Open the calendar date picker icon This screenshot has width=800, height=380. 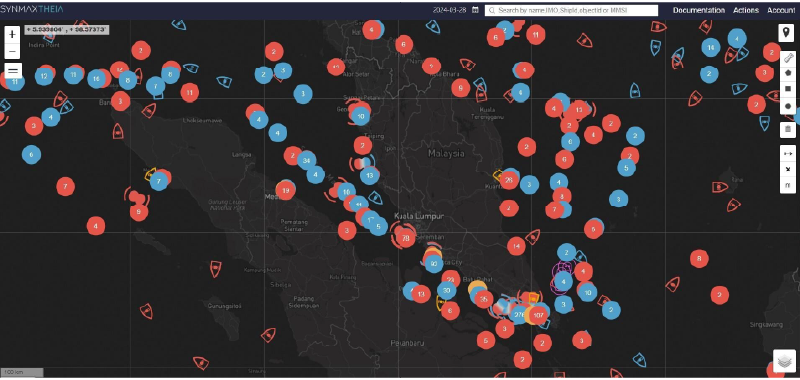point(475,10)
